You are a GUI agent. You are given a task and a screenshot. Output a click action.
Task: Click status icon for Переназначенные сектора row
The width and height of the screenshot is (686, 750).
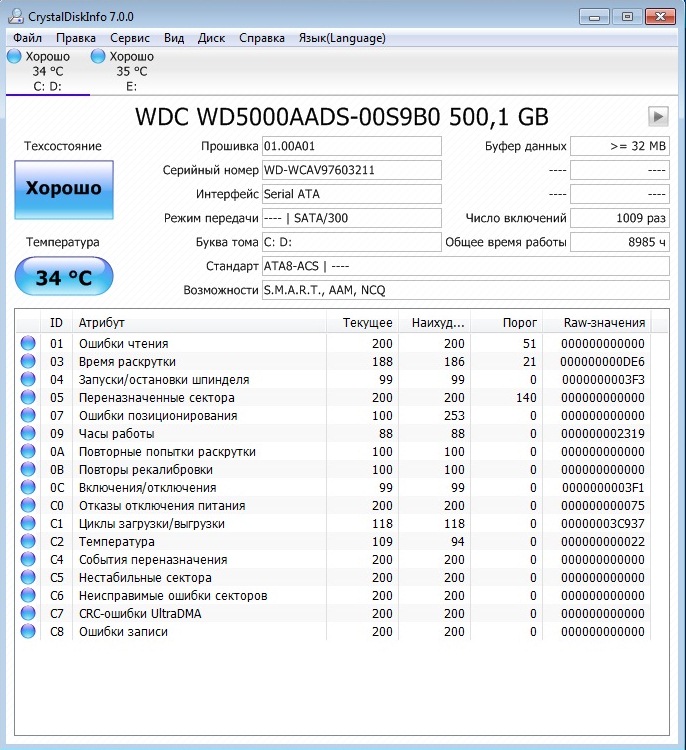coord(28,397)
